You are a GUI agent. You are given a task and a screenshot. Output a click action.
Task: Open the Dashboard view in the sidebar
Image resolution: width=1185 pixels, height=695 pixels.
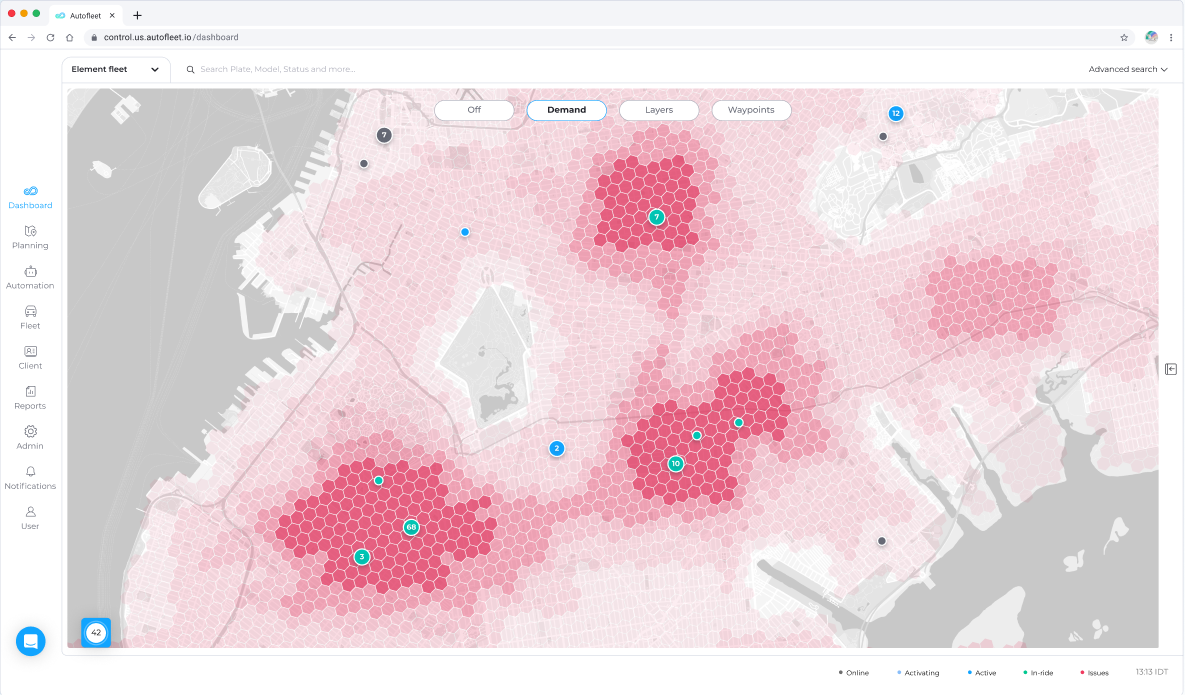point(30,197)
